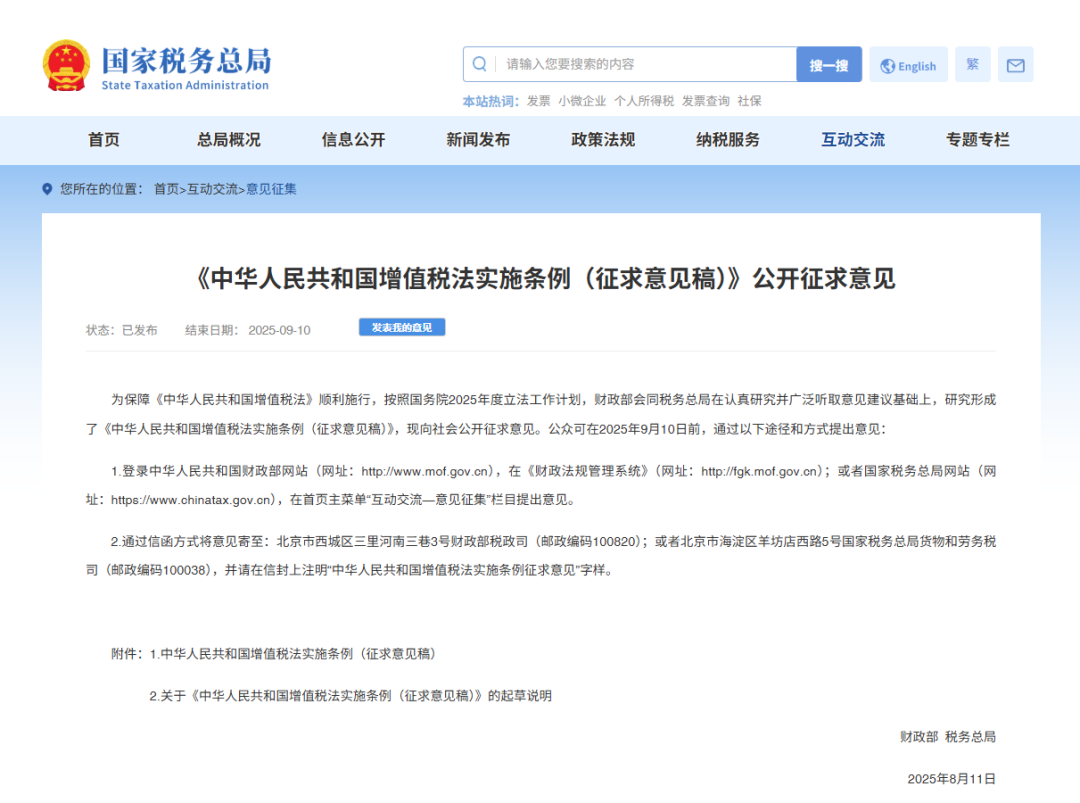
Task: Go to 互动交流 in breadcrumb
Action: 212,189
